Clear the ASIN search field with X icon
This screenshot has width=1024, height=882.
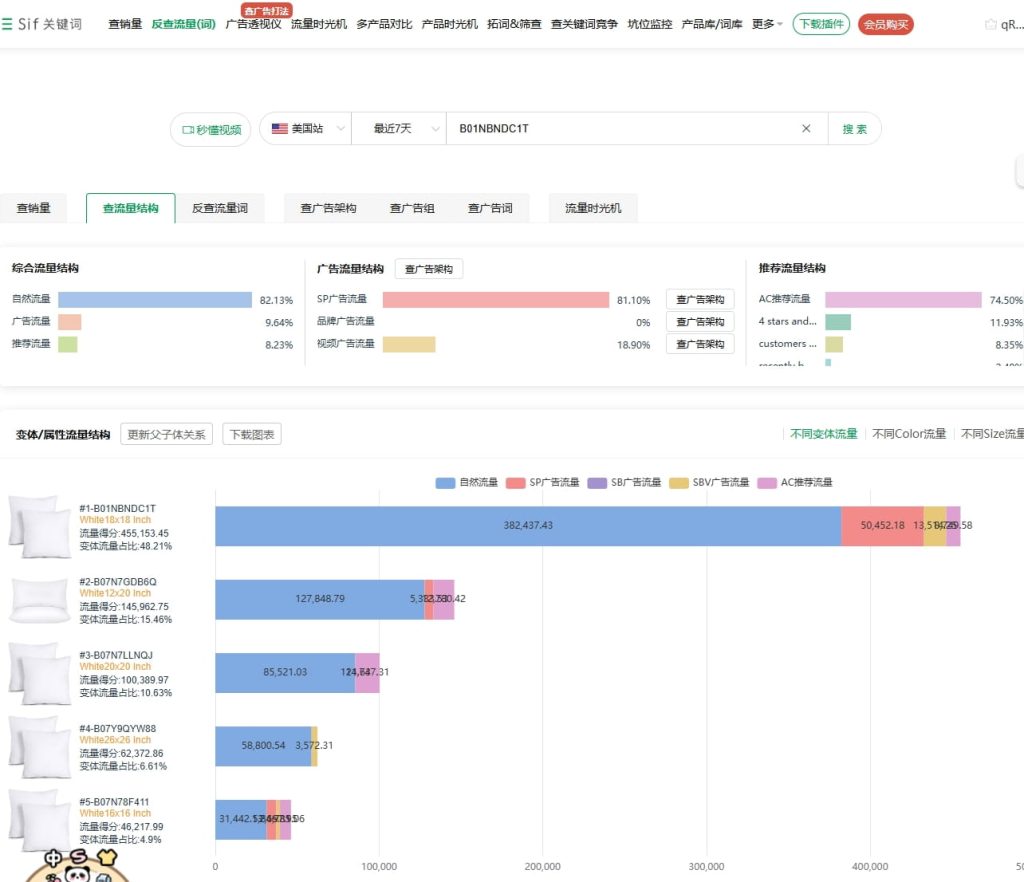coord(806,129)
